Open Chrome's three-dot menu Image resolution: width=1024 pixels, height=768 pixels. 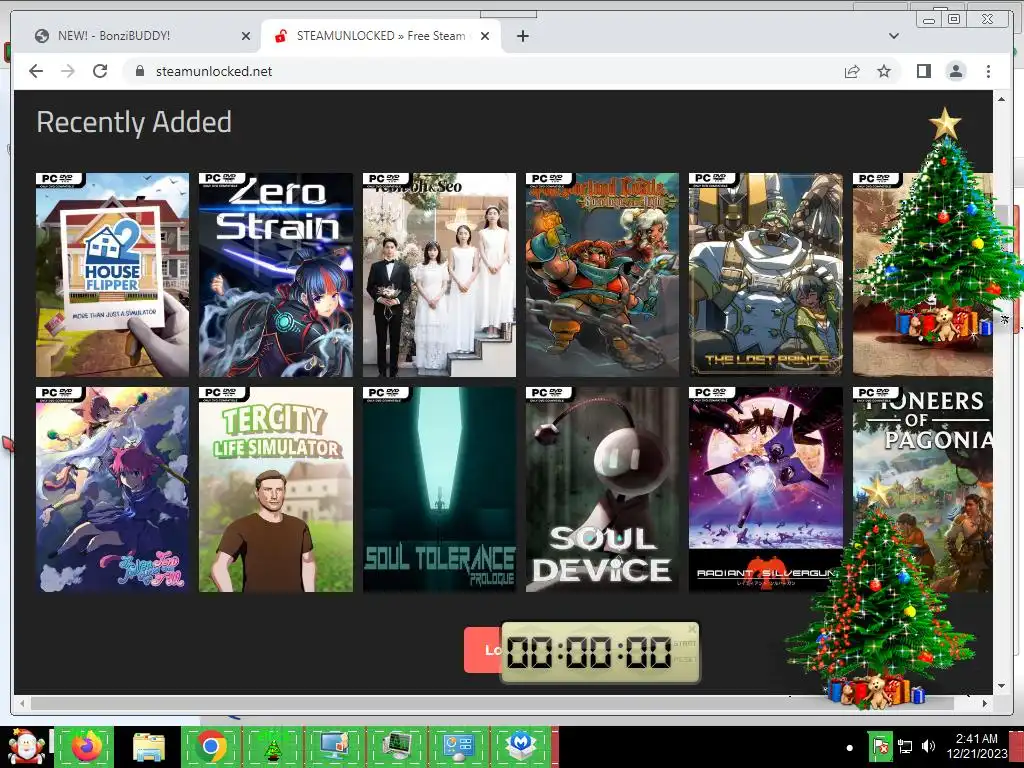coord(988,71)
